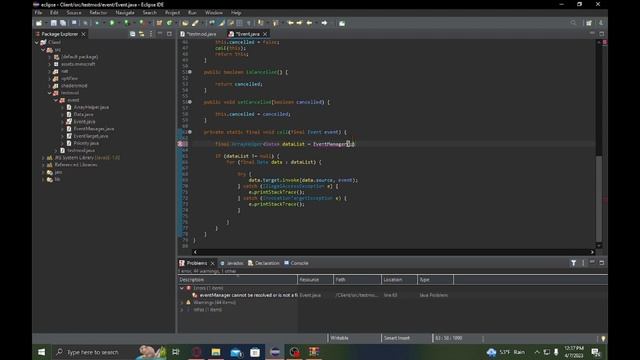Viewport: 640px width, 360px height.
Task: Open File Explorer from the taskbar
Action: pos(216,352)
